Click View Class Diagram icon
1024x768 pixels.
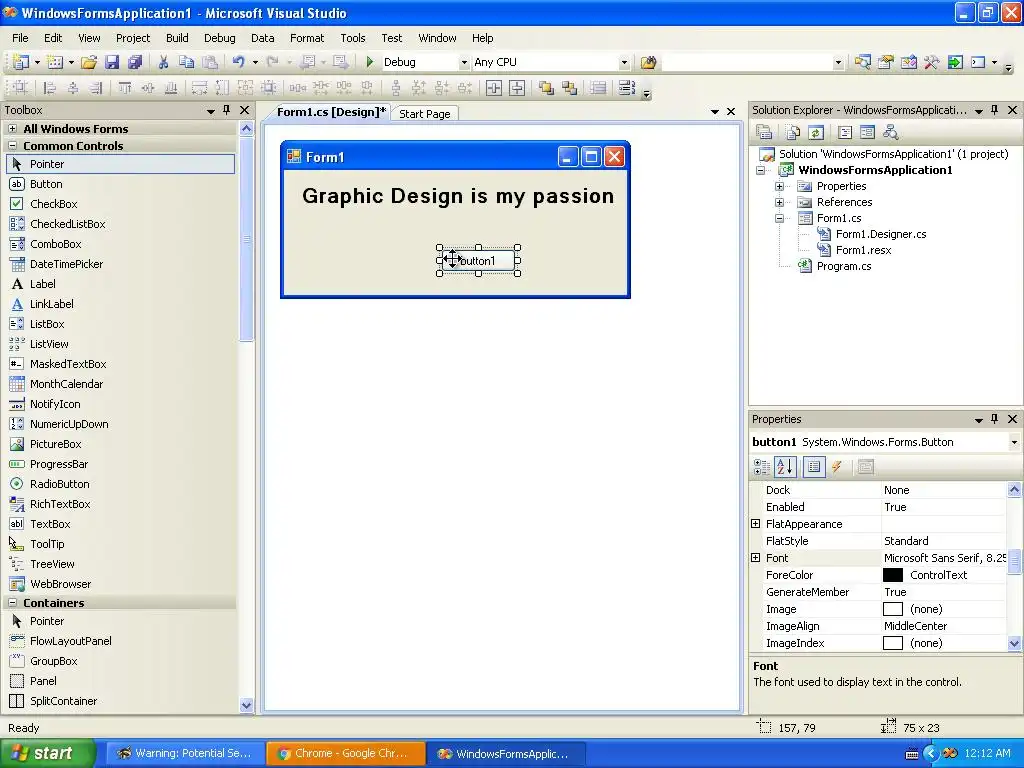(x=891, y=133)
